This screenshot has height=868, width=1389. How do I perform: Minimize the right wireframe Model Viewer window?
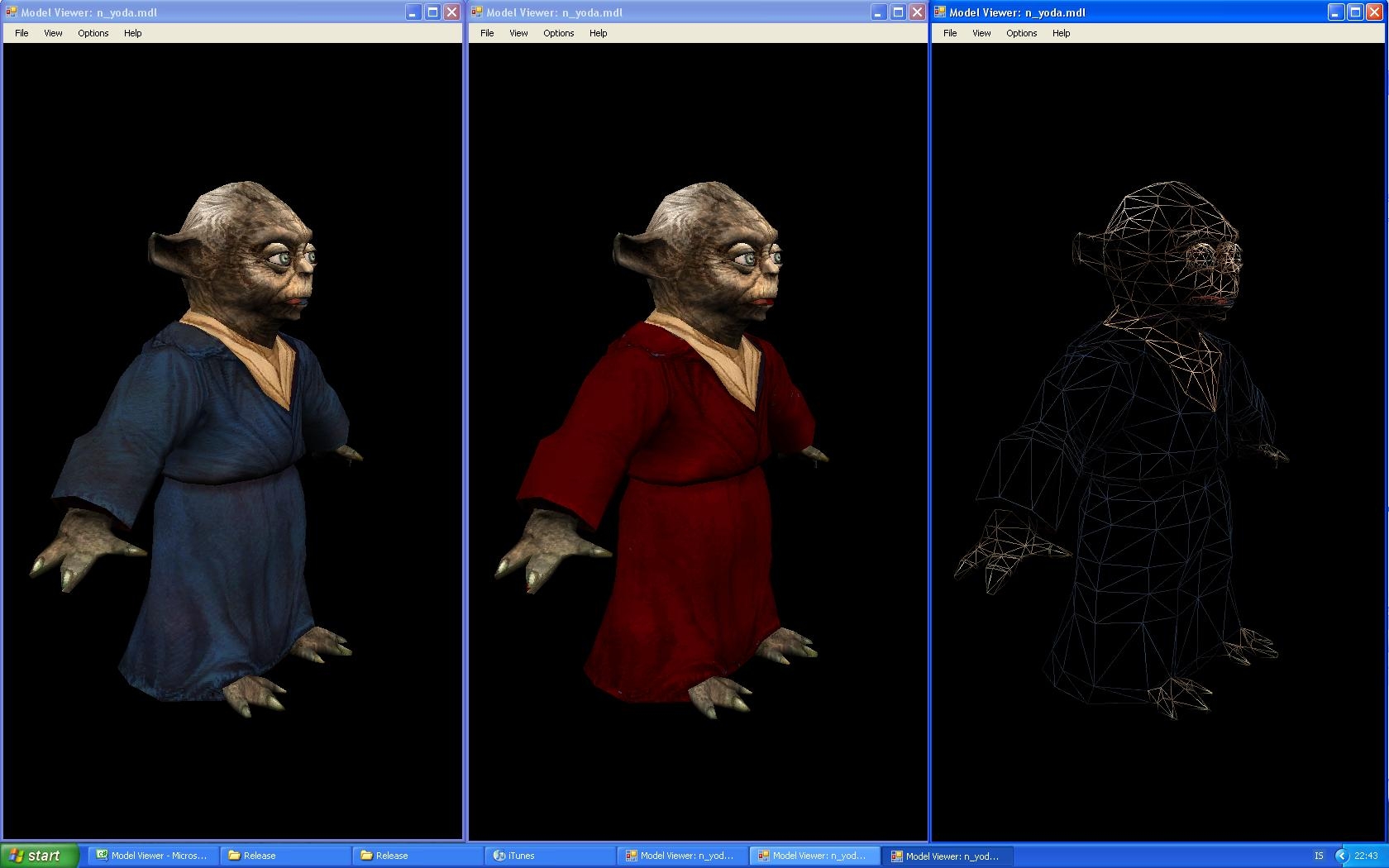pos(1335,12)
